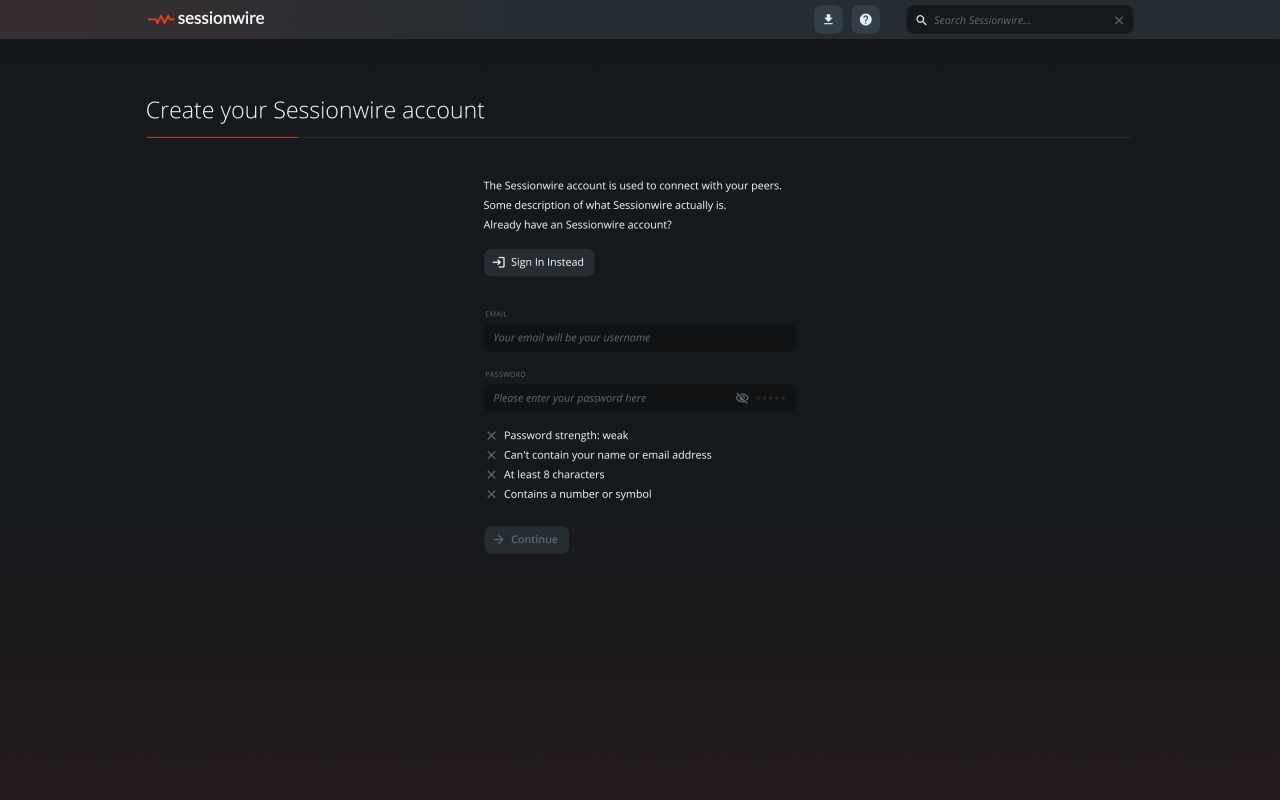This screenshot has width=1280, height=800.
Task: Click the X beside Contains a number or symbol
Action: click(491, 494)
